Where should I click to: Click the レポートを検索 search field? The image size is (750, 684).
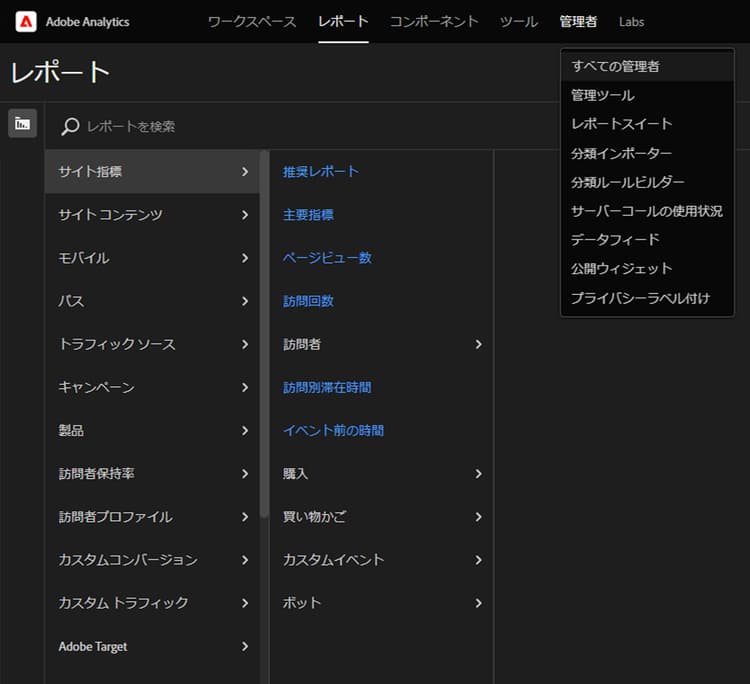(x=301, y=126)
